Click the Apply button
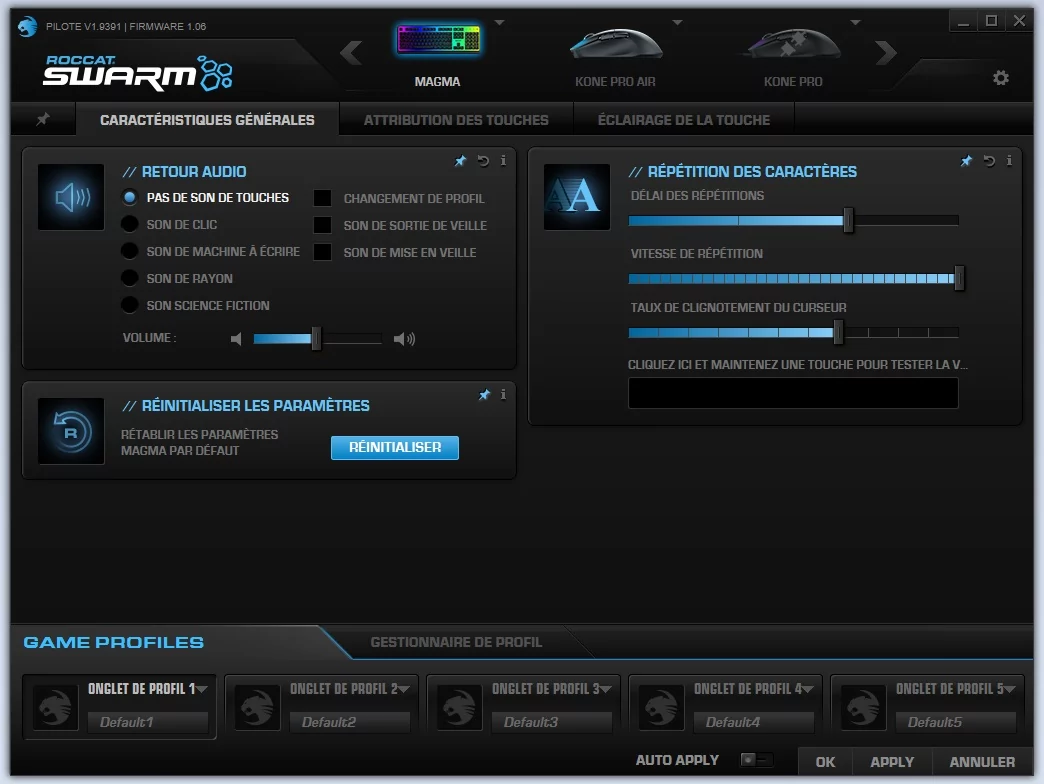1044x784 pixels. (892, 761)
